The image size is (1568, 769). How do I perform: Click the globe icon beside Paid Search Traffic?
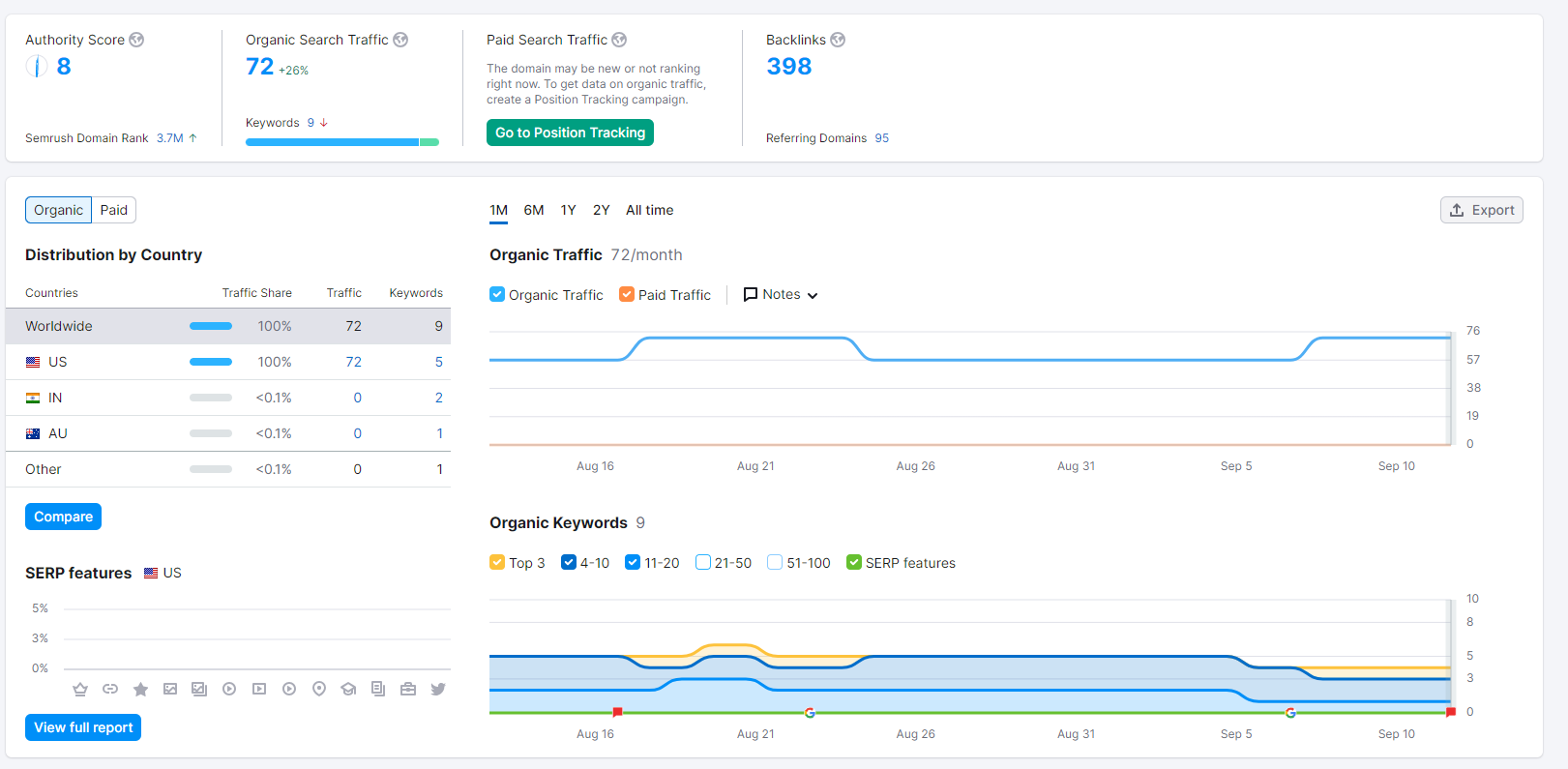(619, 40)
